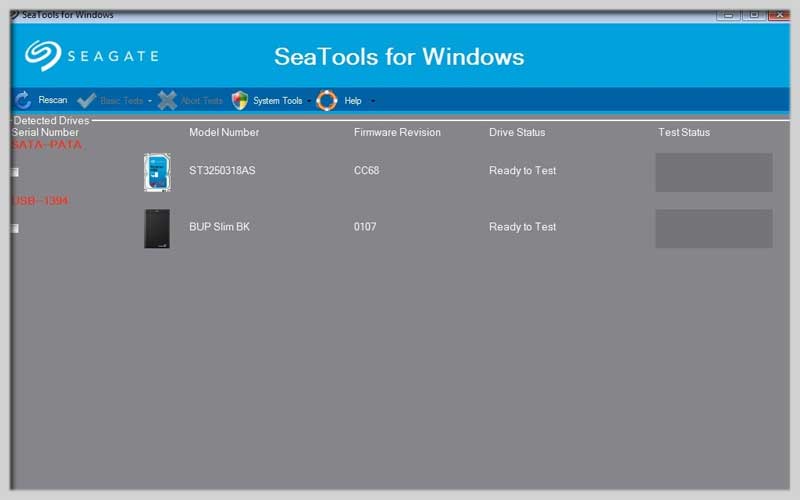The width and height of the screenshot is (800, 500).
Task: Click the Abort Tests label
Action: [202, 101]
